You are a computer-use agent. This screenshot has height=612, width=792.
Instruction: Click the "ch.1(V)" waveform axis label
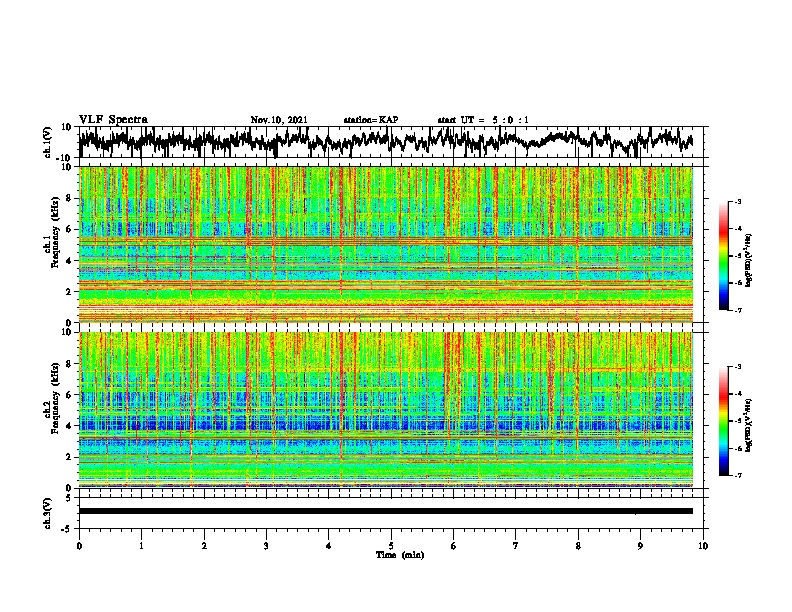click(x=48, y=142)
